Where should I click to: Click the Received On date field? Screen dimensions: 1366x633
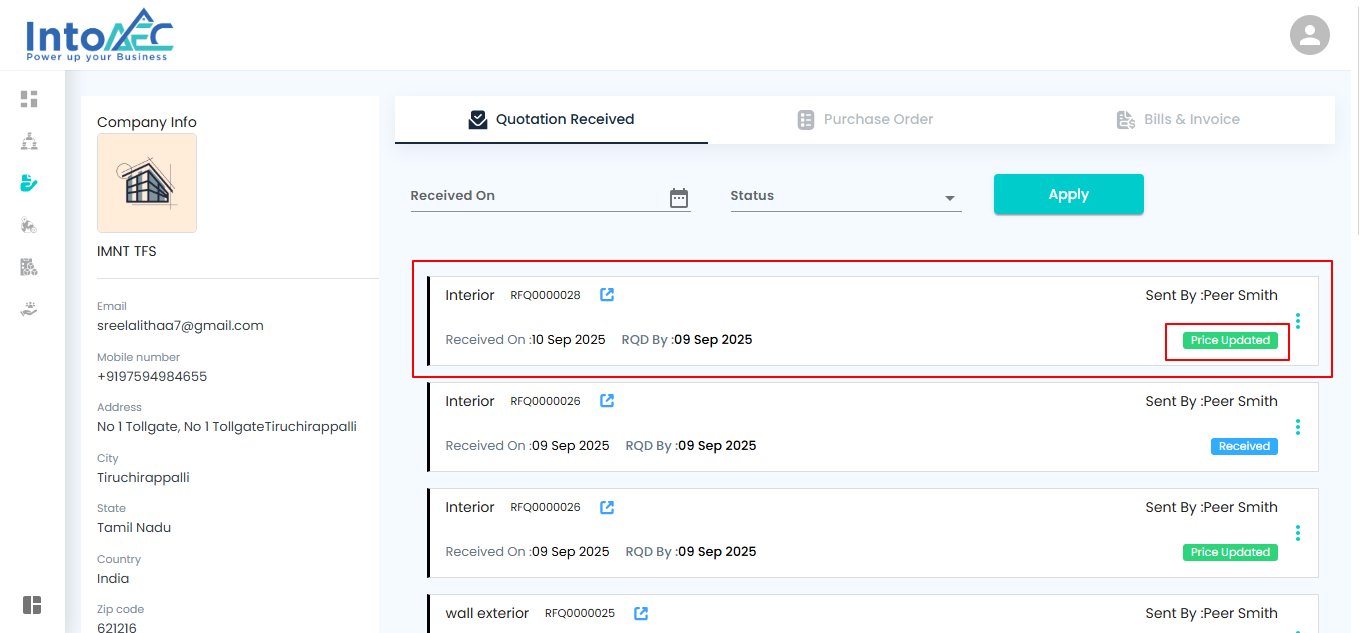[537, 196]
